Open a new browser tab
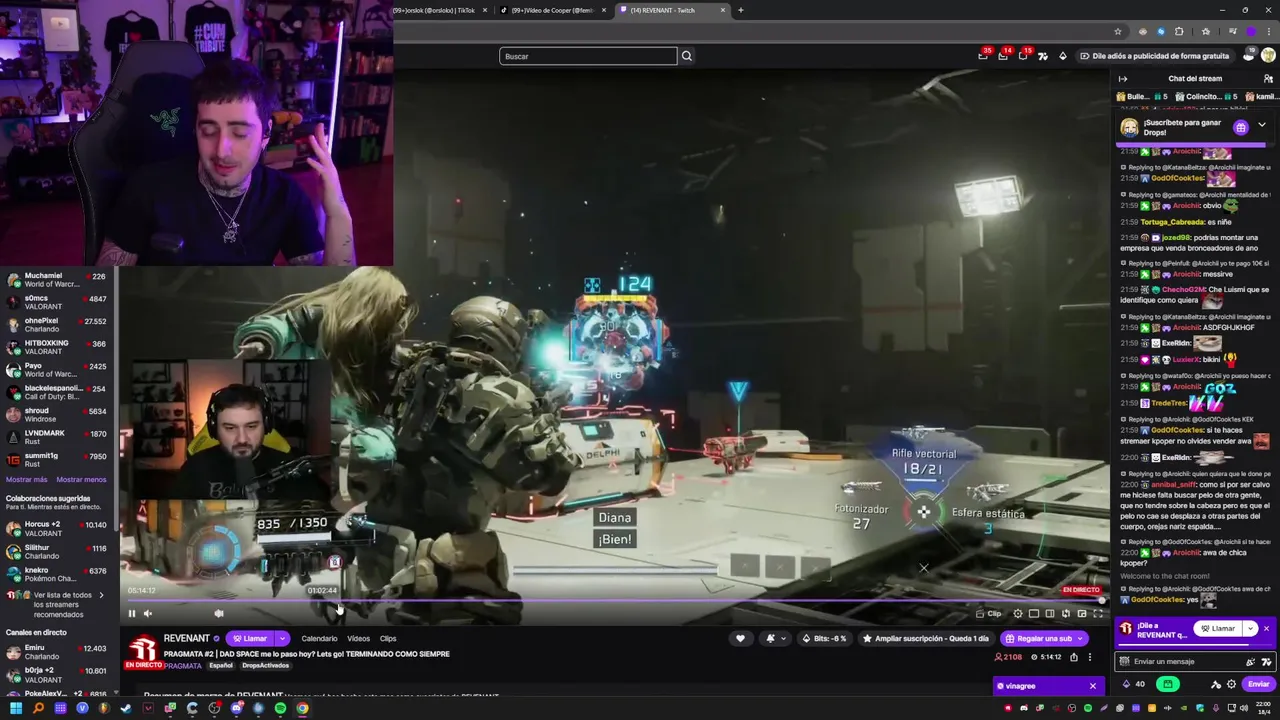 click(740, 10)
